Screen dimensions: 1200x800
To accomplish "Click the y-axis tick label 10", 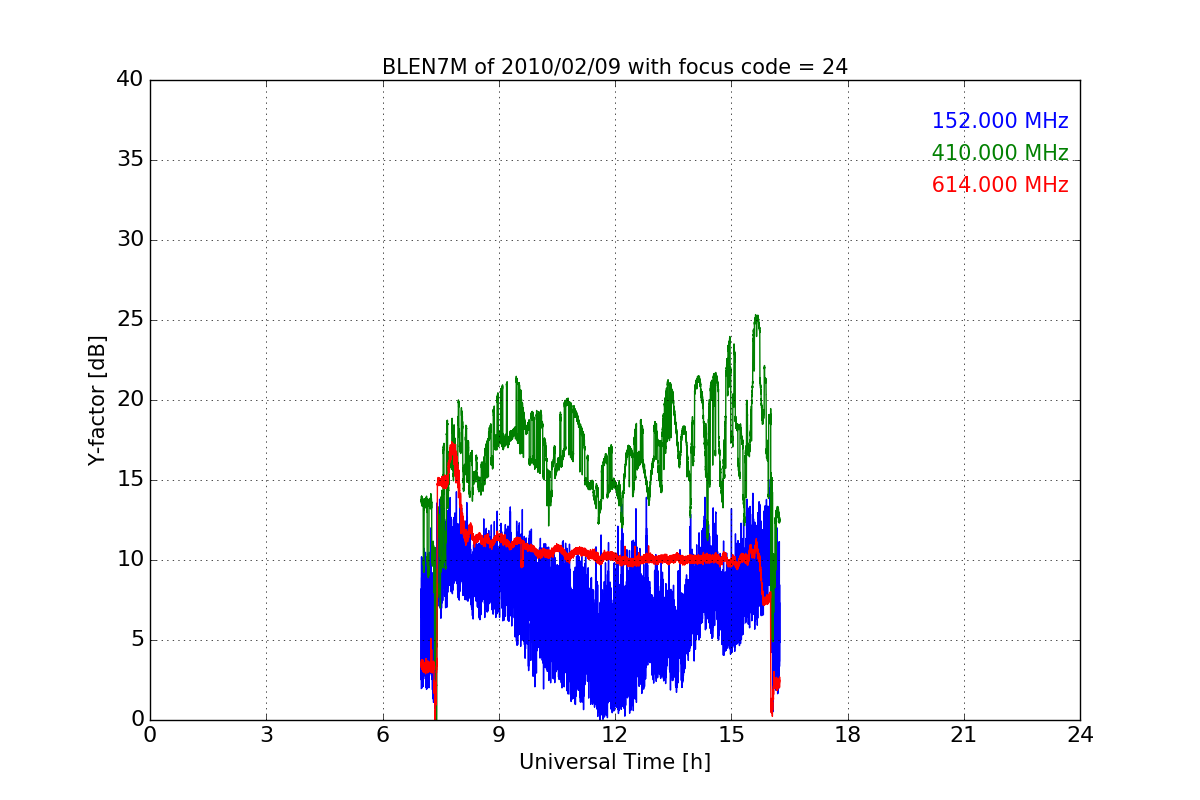I will [x=130, y=560].
